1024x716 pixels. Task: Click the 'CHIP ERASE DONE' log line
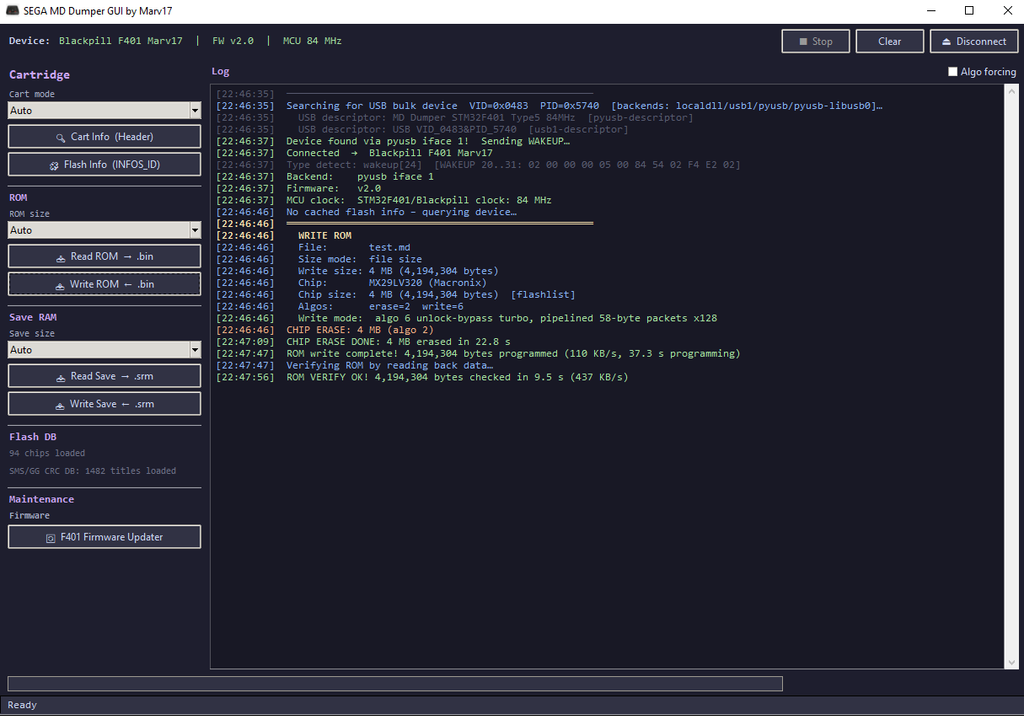point(363,342)
